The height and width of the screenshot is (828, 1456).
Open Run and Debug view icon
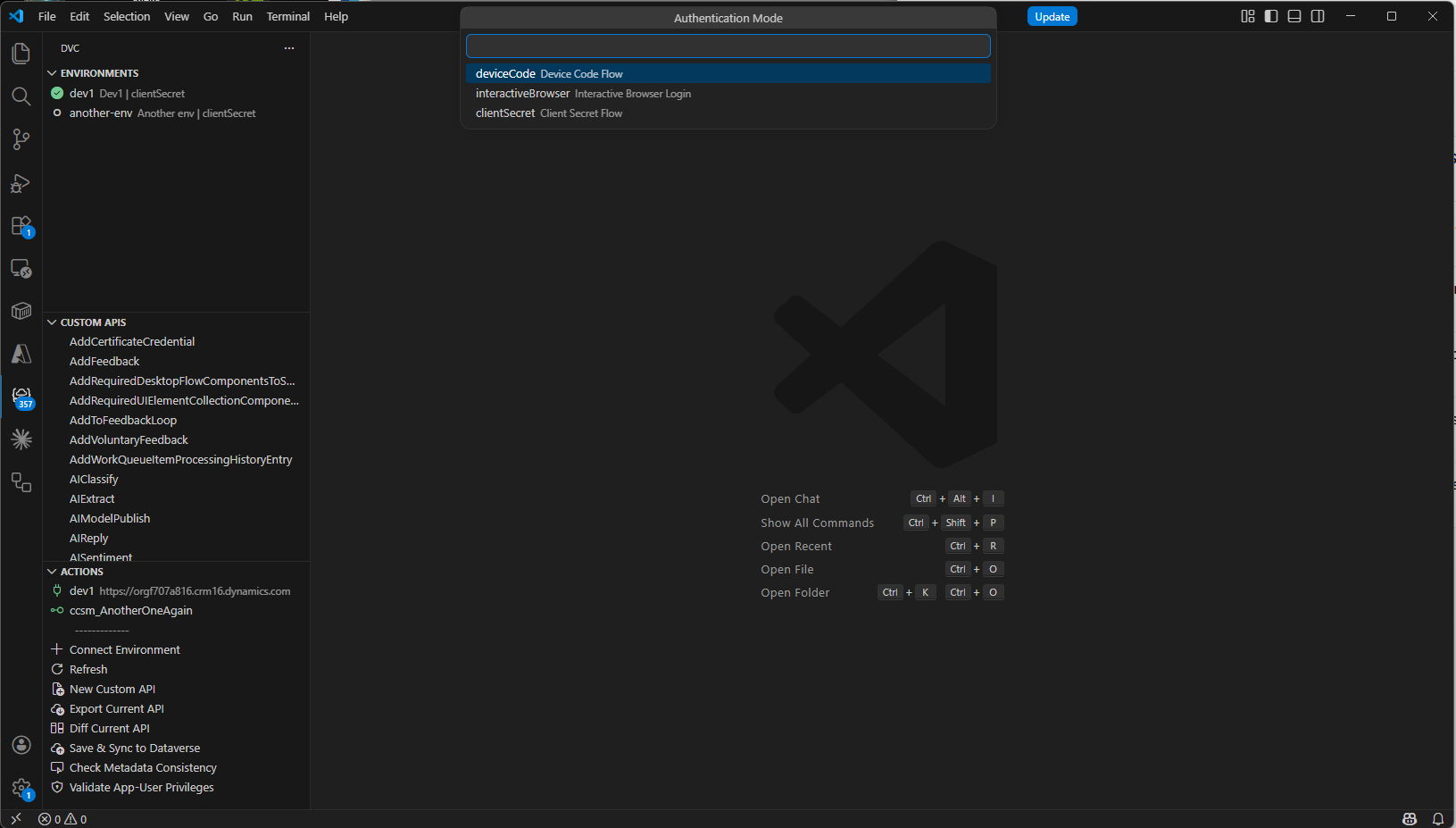[21, 183]
